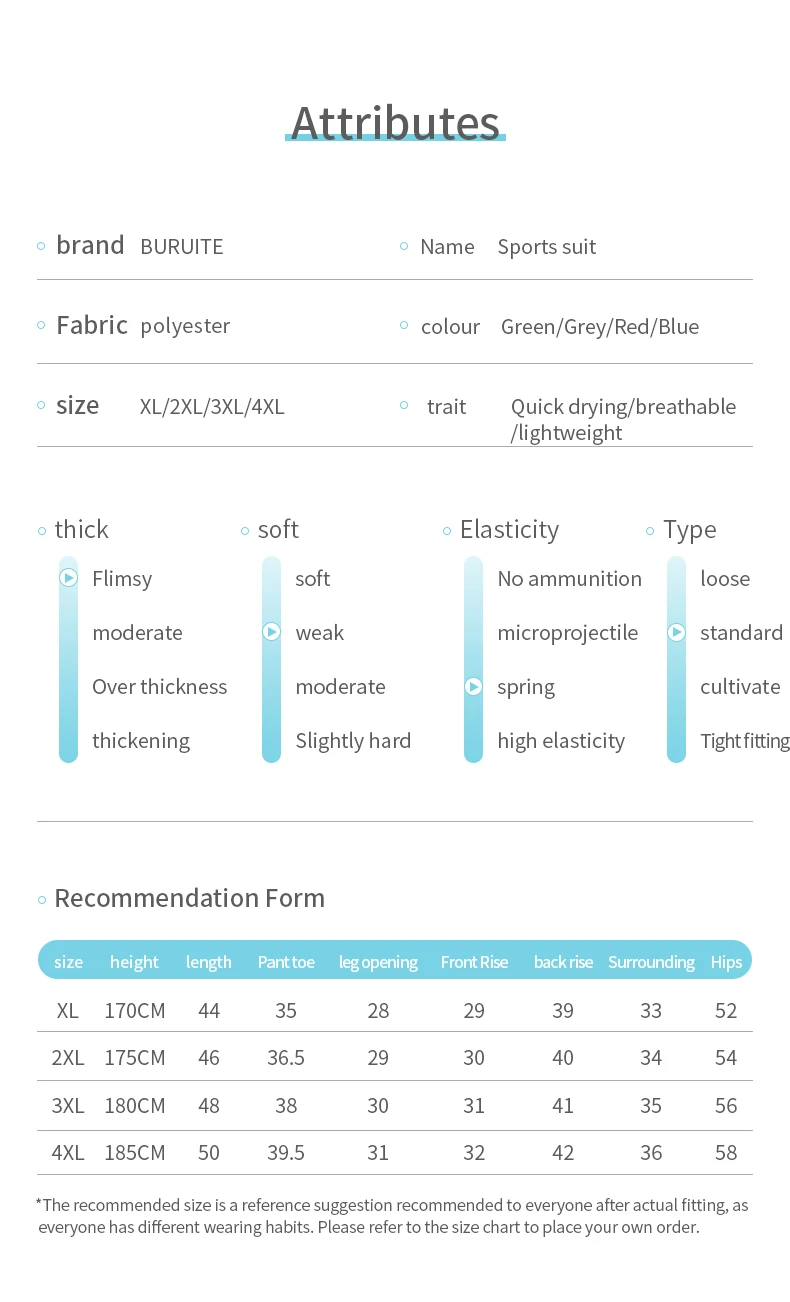790x1302 pixels.
Task: Select the Tight fitting type option
Action: click(744, 741)
